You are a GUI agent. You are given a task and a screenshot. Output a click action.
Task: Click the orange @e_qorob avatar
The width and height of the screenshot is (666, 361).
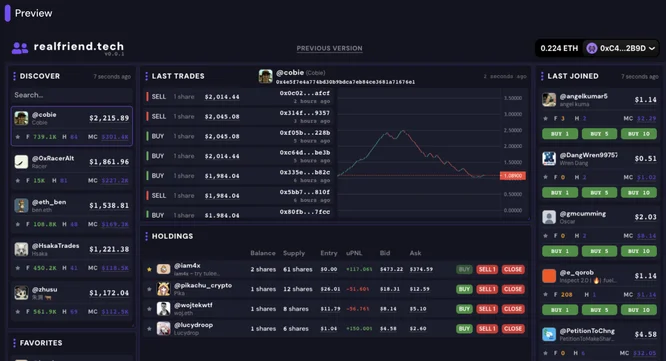tap(549, 276)
